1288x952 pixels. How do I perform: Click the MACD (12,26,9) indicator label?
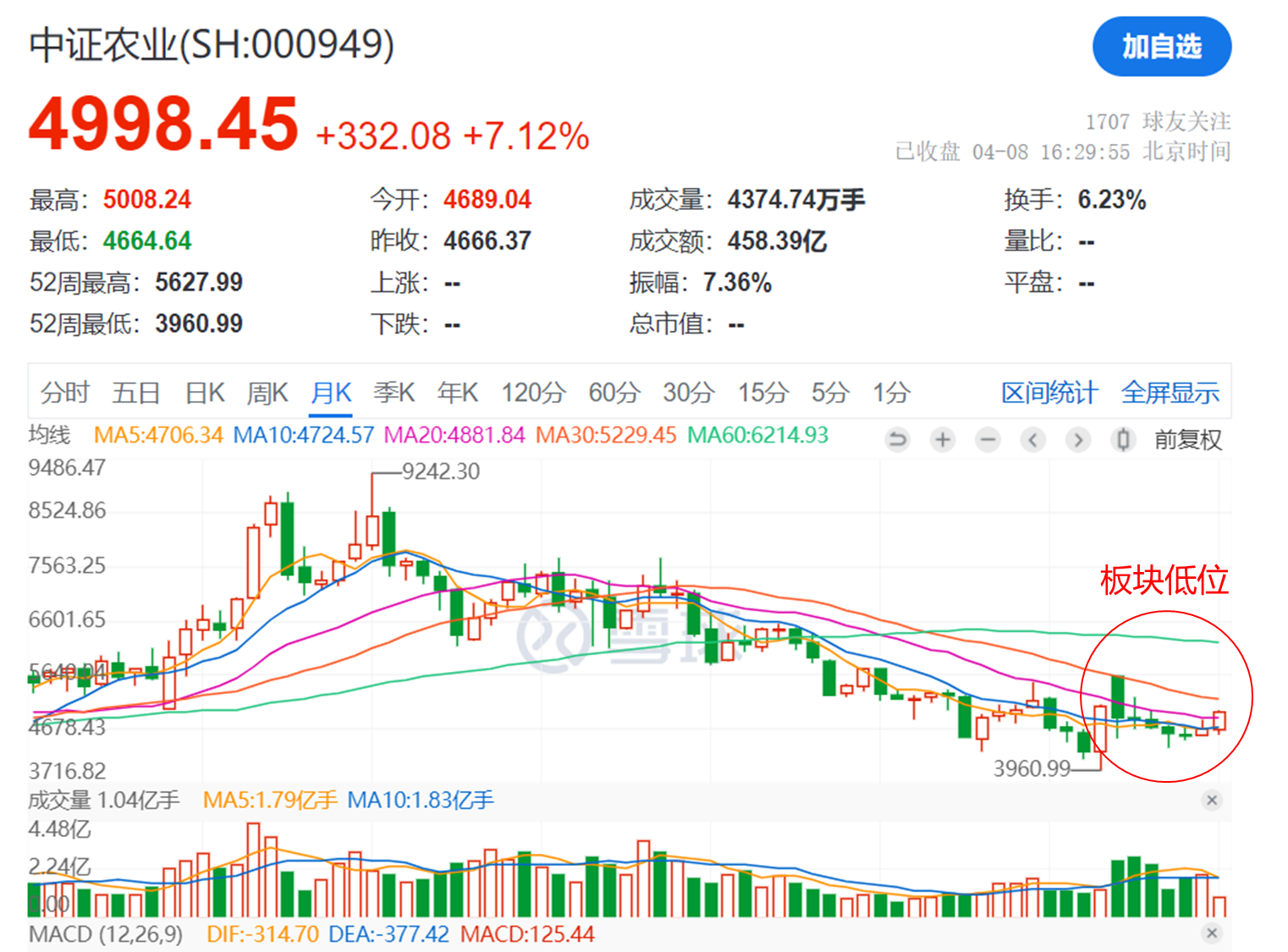(106, 934)
